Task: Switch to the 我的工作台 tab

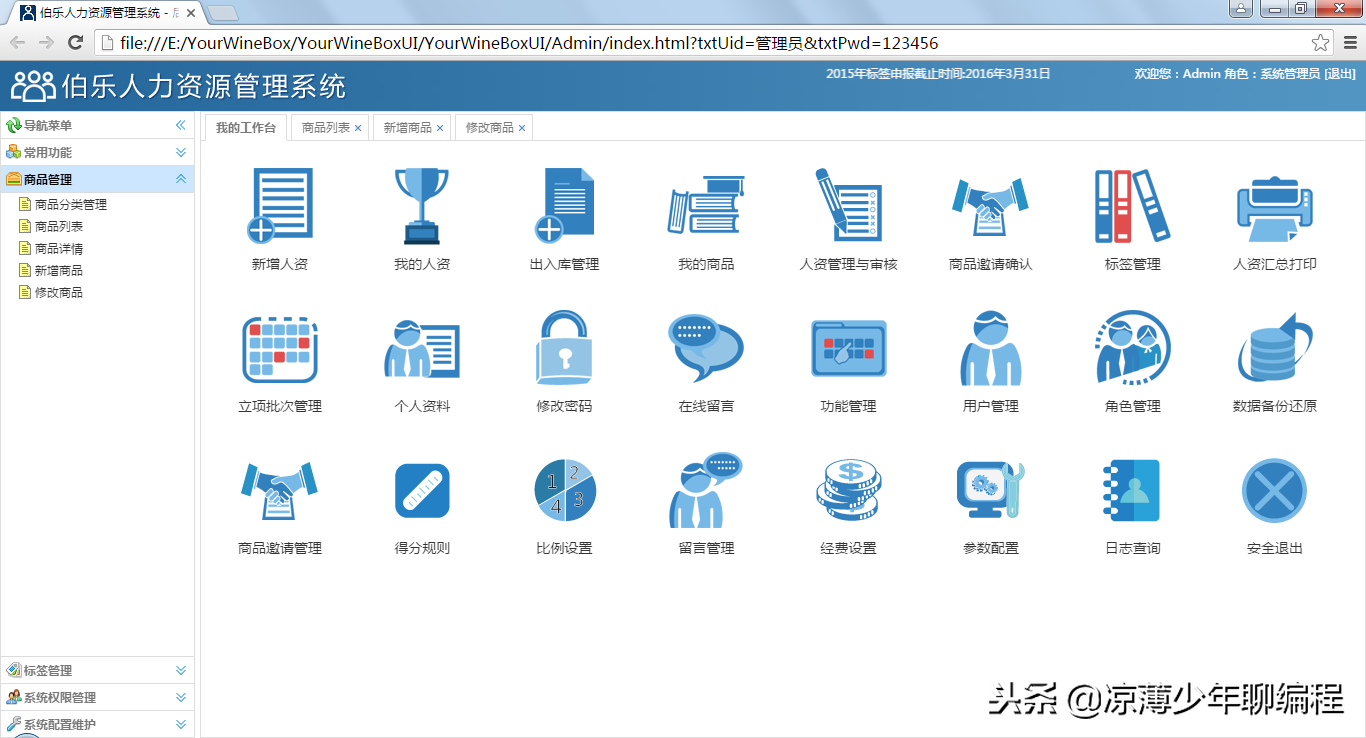Action: [246, 127]
